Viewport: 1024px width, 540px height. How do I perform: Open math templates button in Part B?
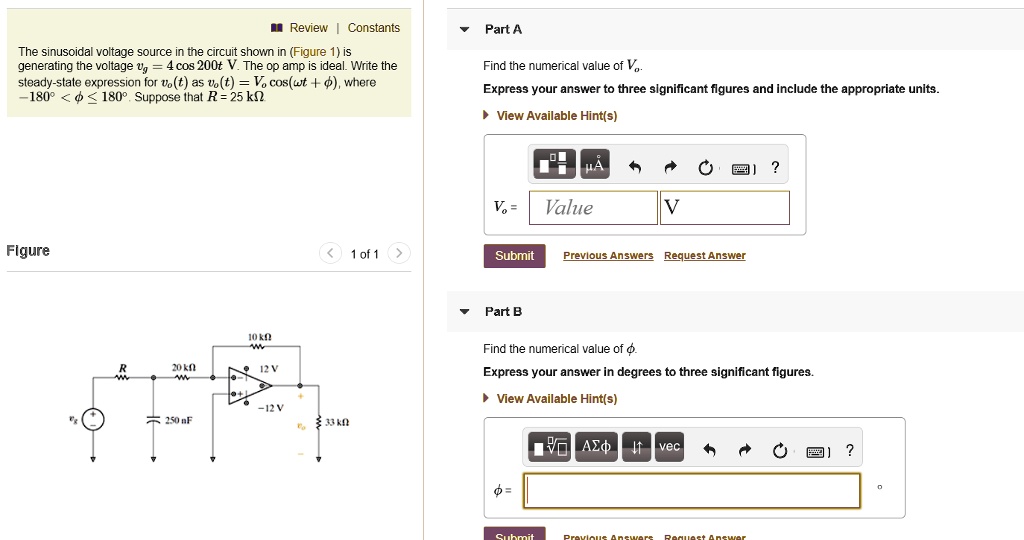[549, 447]
